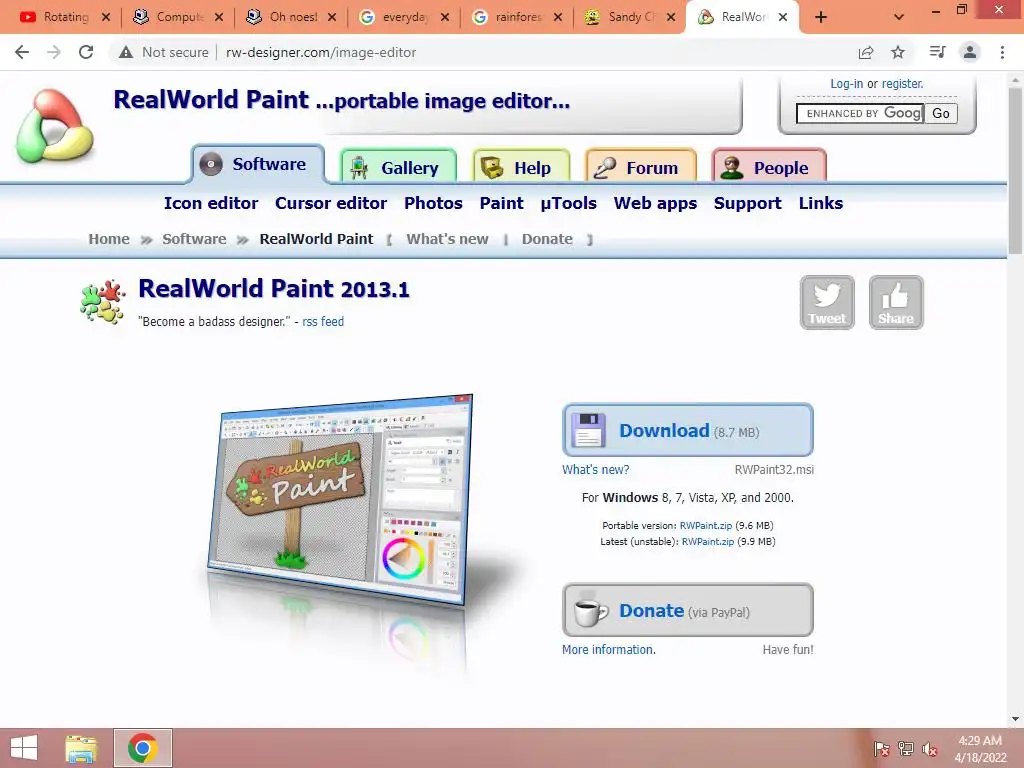Click the browser forward arrow
1024x768 pixels.
[54, 52]
